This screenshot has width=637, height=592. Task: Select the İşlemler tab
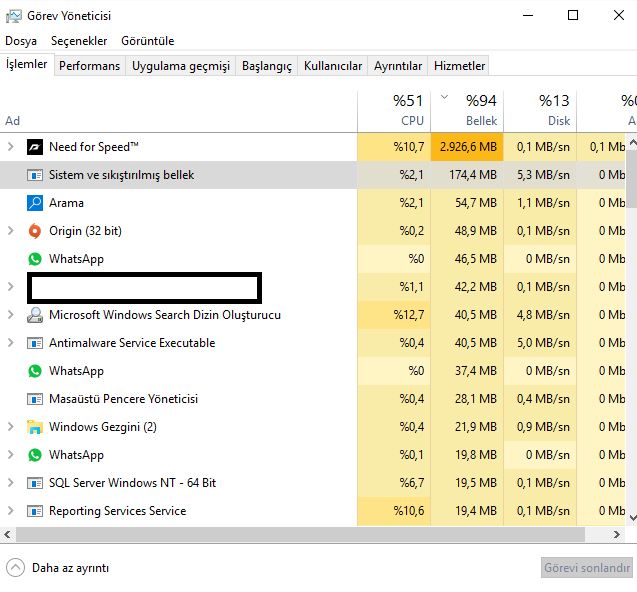27,64
